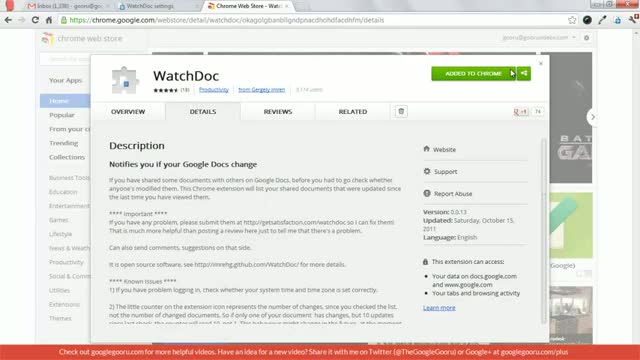The image size is (640, 360).
Task: Click the star rating for WatchDoc
Action: (166, 90)
